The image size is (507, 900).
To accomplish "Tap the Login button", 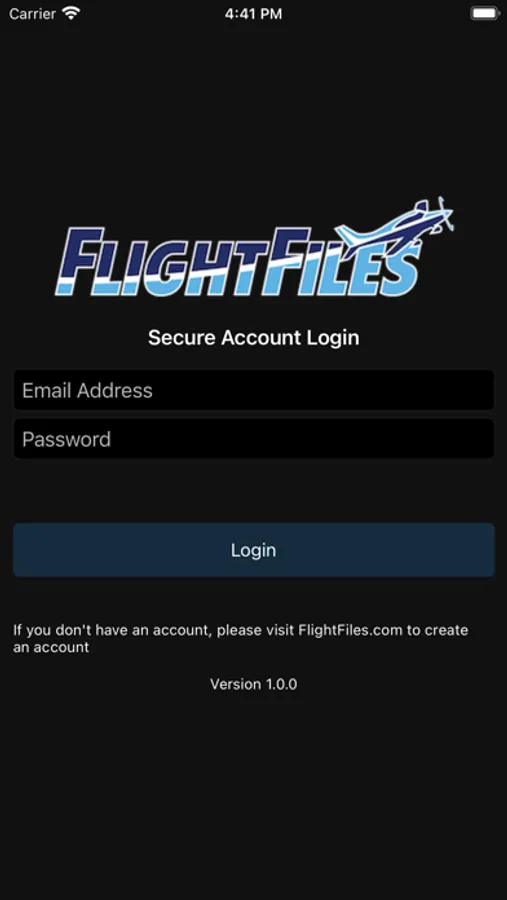I will tap(253, 549).
